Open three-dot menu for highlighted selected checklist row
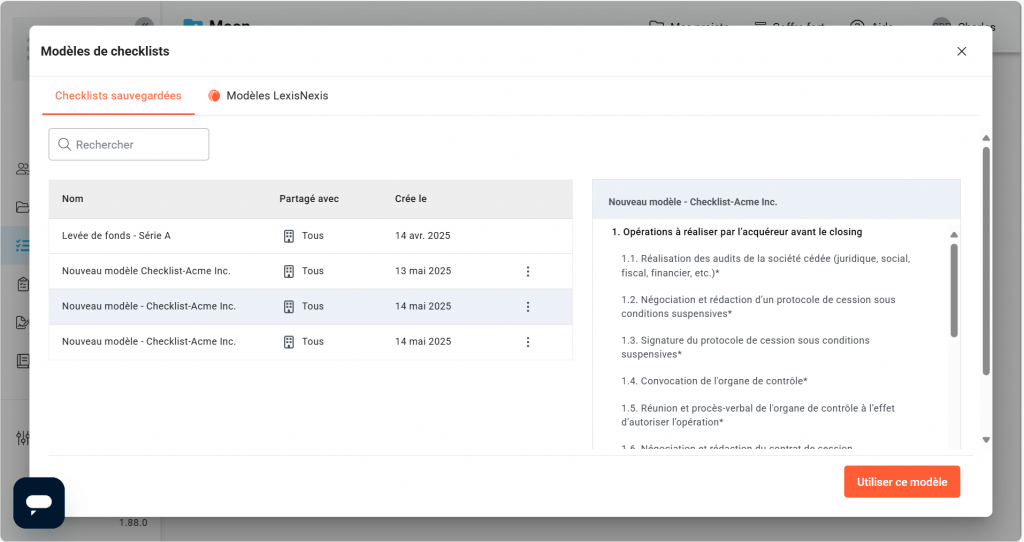Viewport: 1024px width, 542px height. click(x=528, y=307)
